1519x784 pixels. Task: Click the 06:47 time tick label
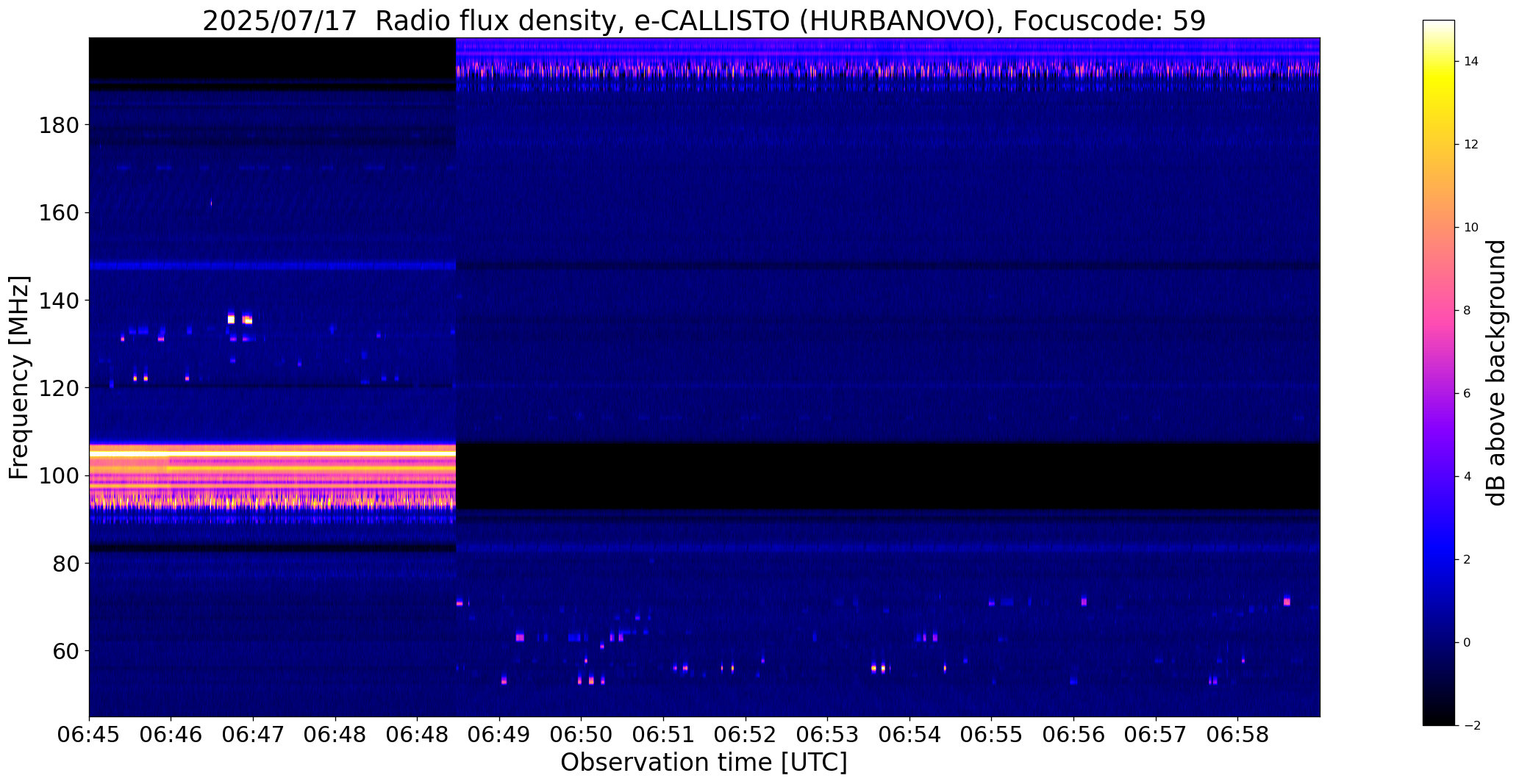pos(253,735)
